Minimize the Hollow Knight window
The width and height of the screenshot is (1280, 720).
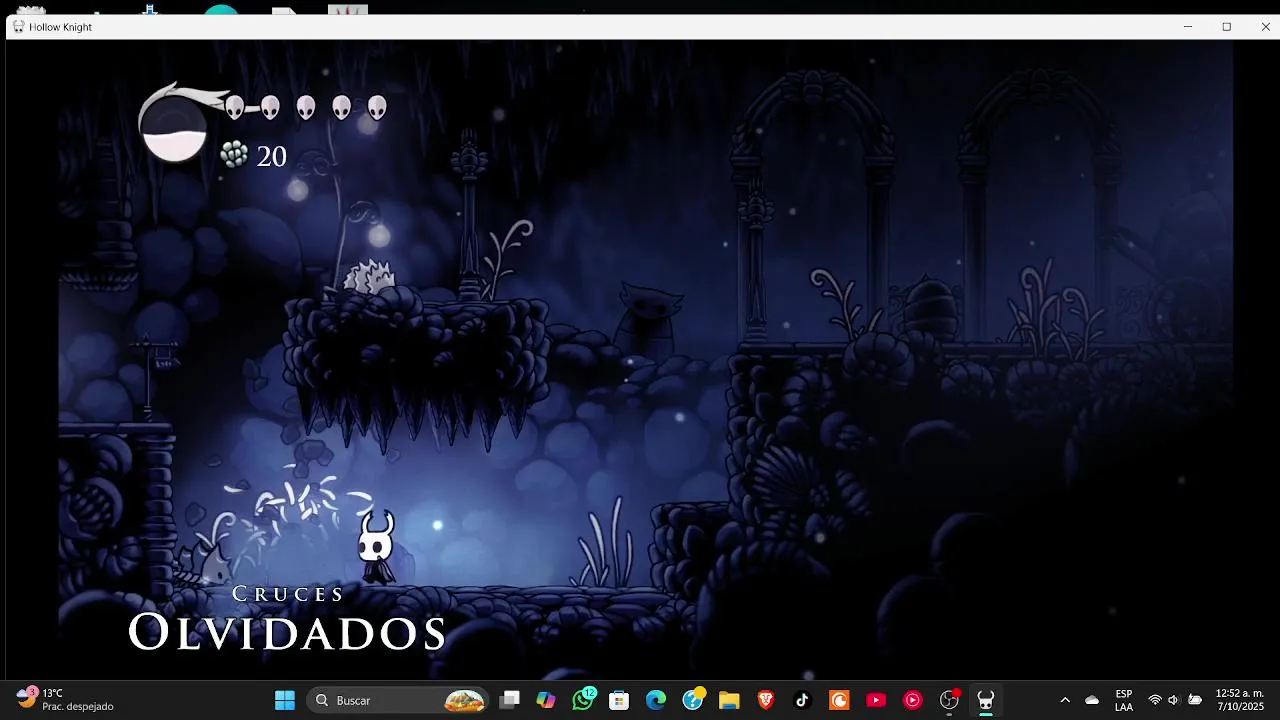click(x=1188, y=27)
